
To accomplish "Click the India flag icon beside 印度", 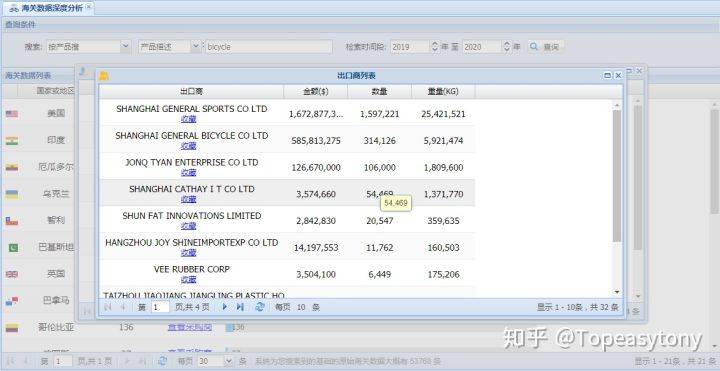I will pyautogui.click(x=12, y=141).
